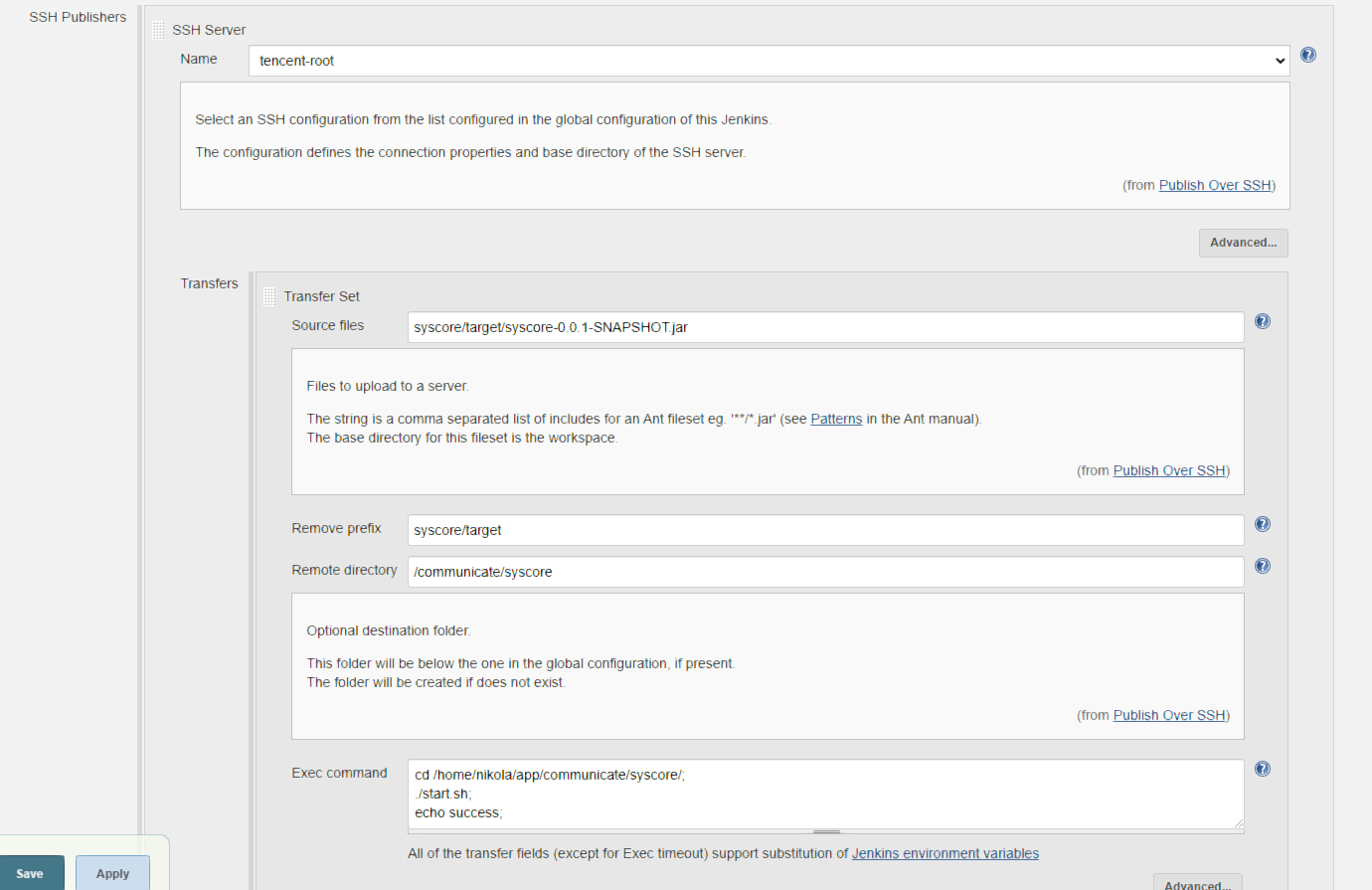
Task: Click help icon next to SSH Server Name
Action: [1308, 55]
